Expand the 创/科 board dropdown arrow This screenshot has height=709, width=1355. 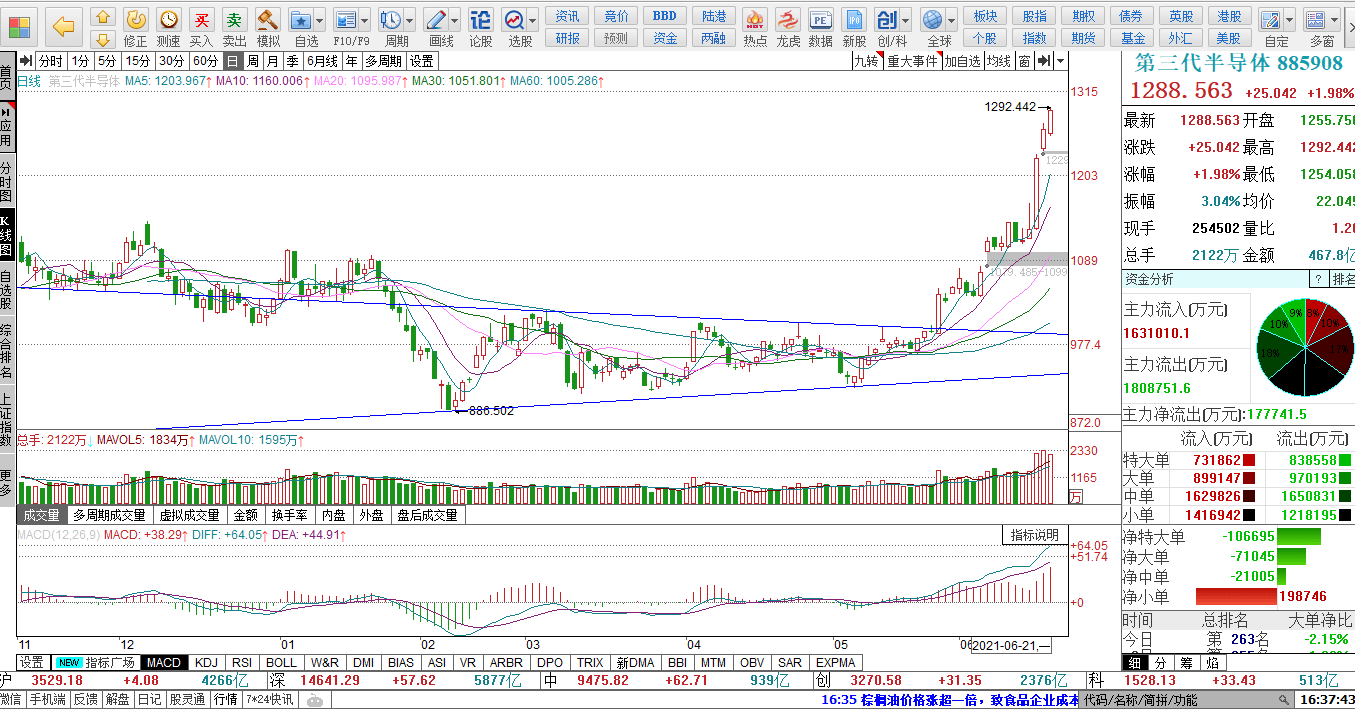pos(904,19)
